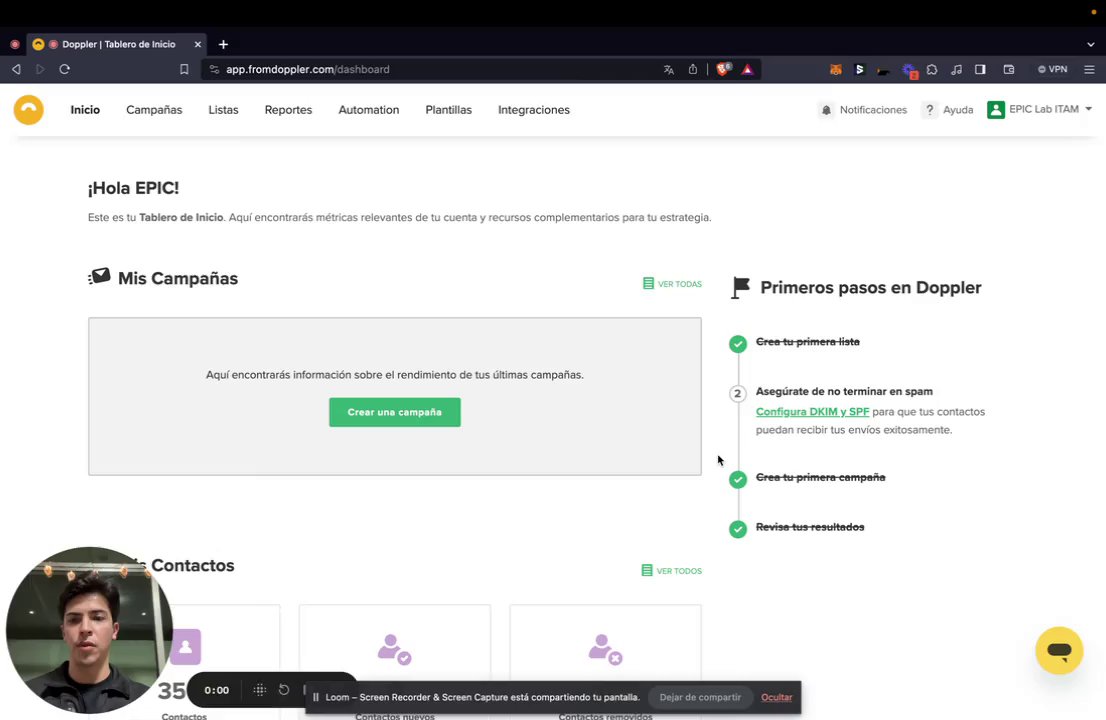Click the green account avatar icon

[x=996, y=110]
